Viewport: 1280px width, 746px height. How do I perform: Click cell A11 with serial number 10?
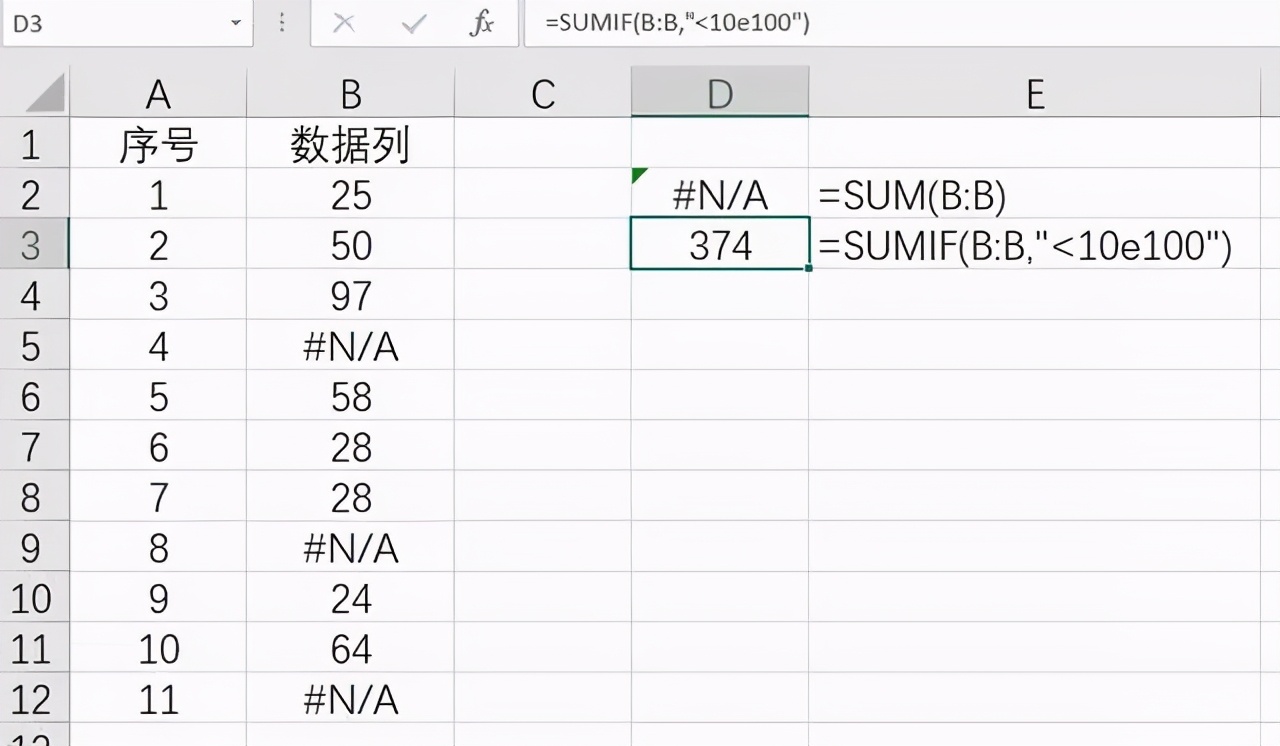click(158, 649)
